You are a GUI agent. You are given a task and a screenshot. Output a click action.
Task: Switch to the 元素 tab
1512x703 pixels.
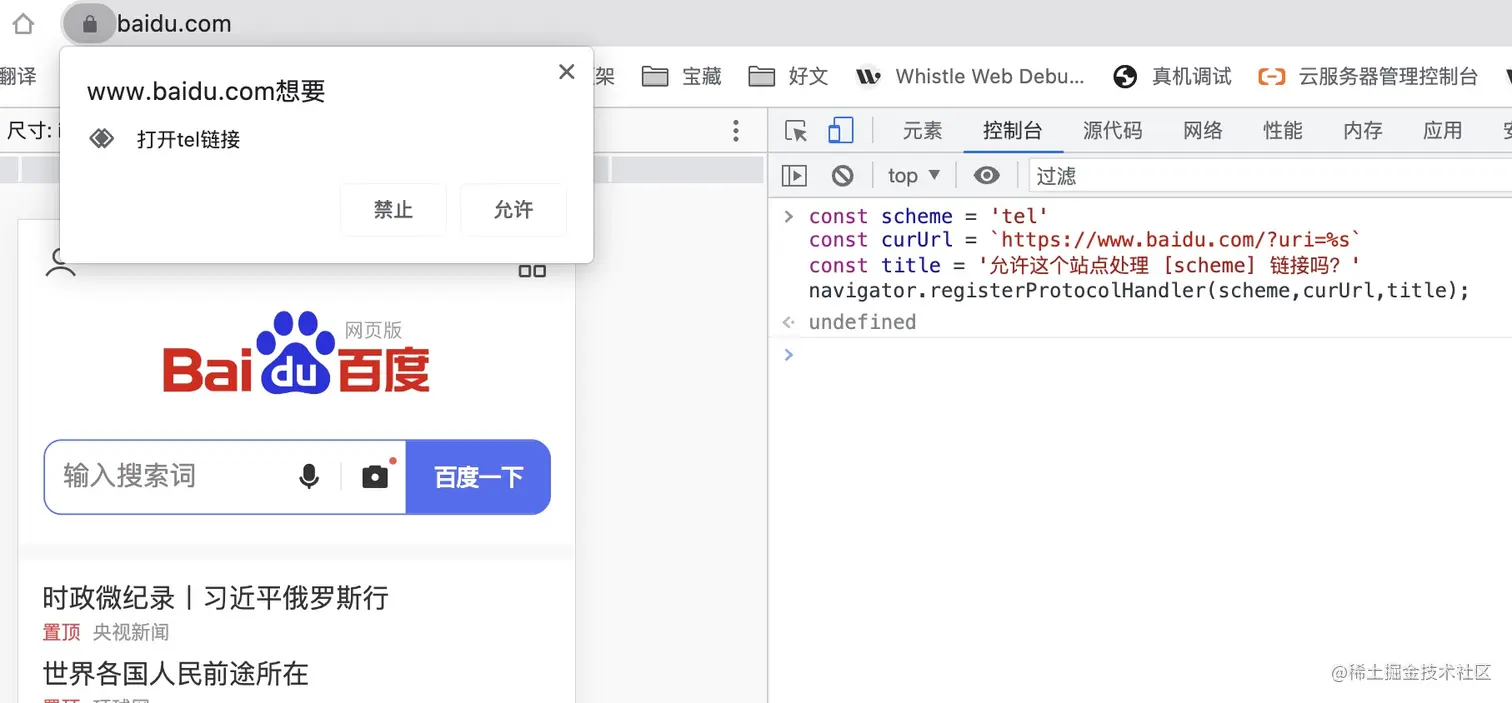click(922, 131)
